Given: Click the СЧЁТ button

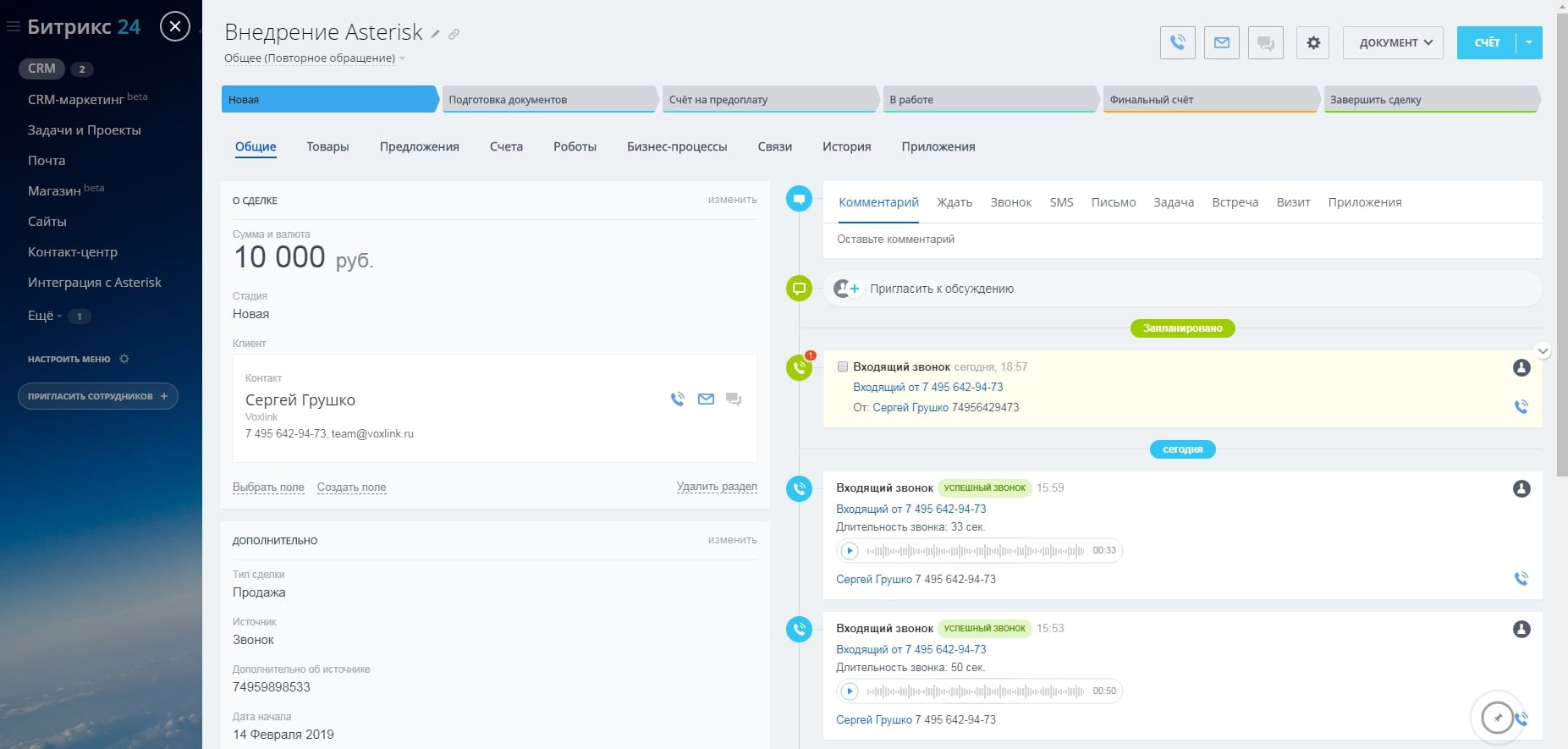Looking at the screenshot, I should click(x=1487, y=42).
